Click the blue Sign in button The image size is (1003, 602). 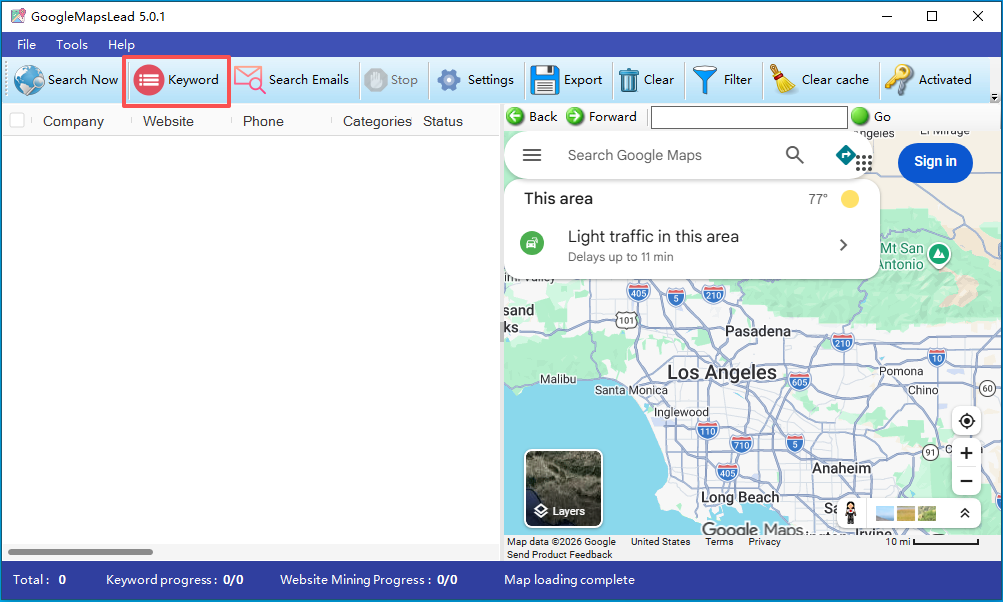[x=935, y=162]
